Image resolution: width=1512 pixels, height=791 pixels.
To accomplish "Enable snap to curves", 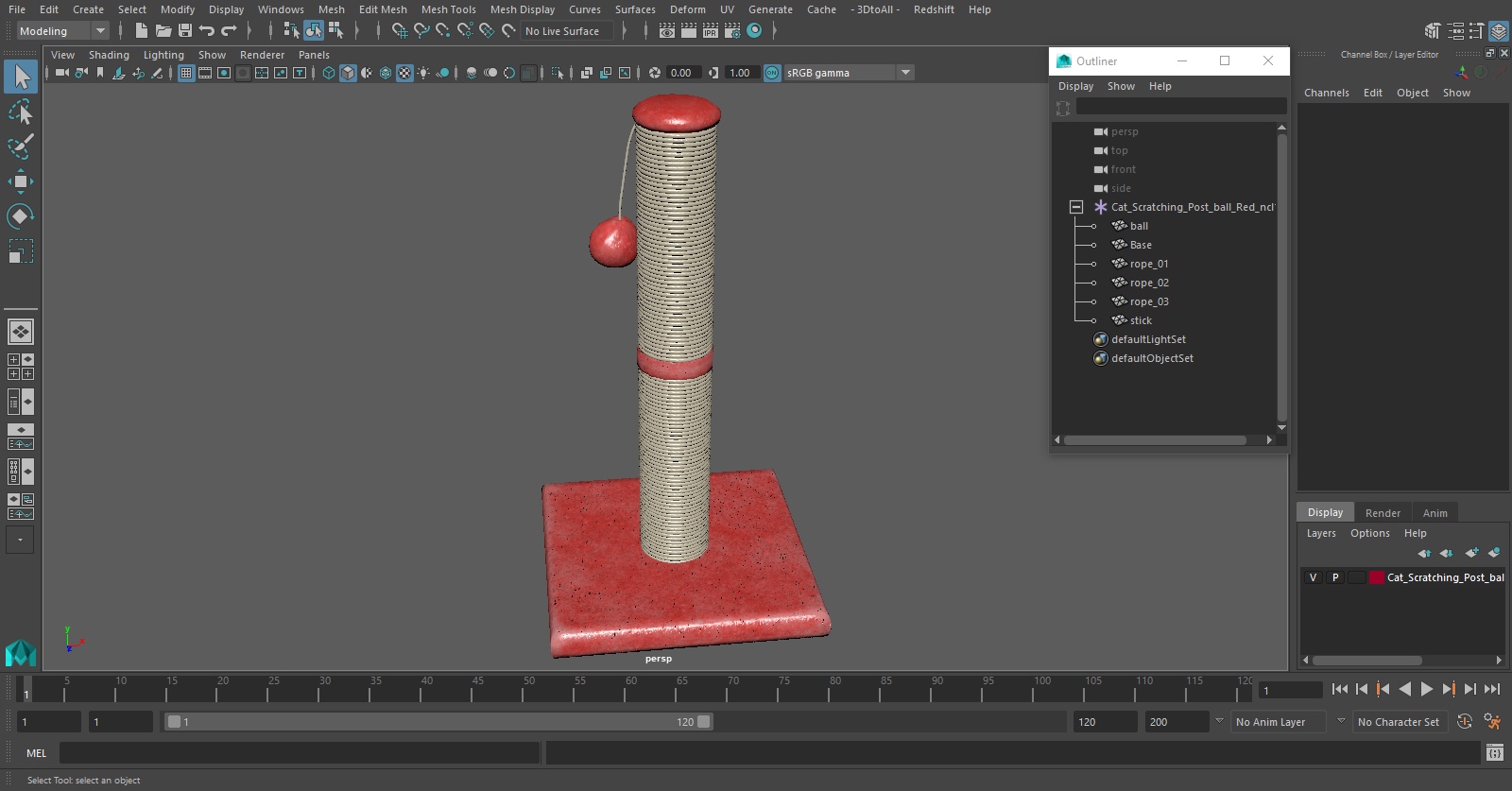I will click(421, 31).
